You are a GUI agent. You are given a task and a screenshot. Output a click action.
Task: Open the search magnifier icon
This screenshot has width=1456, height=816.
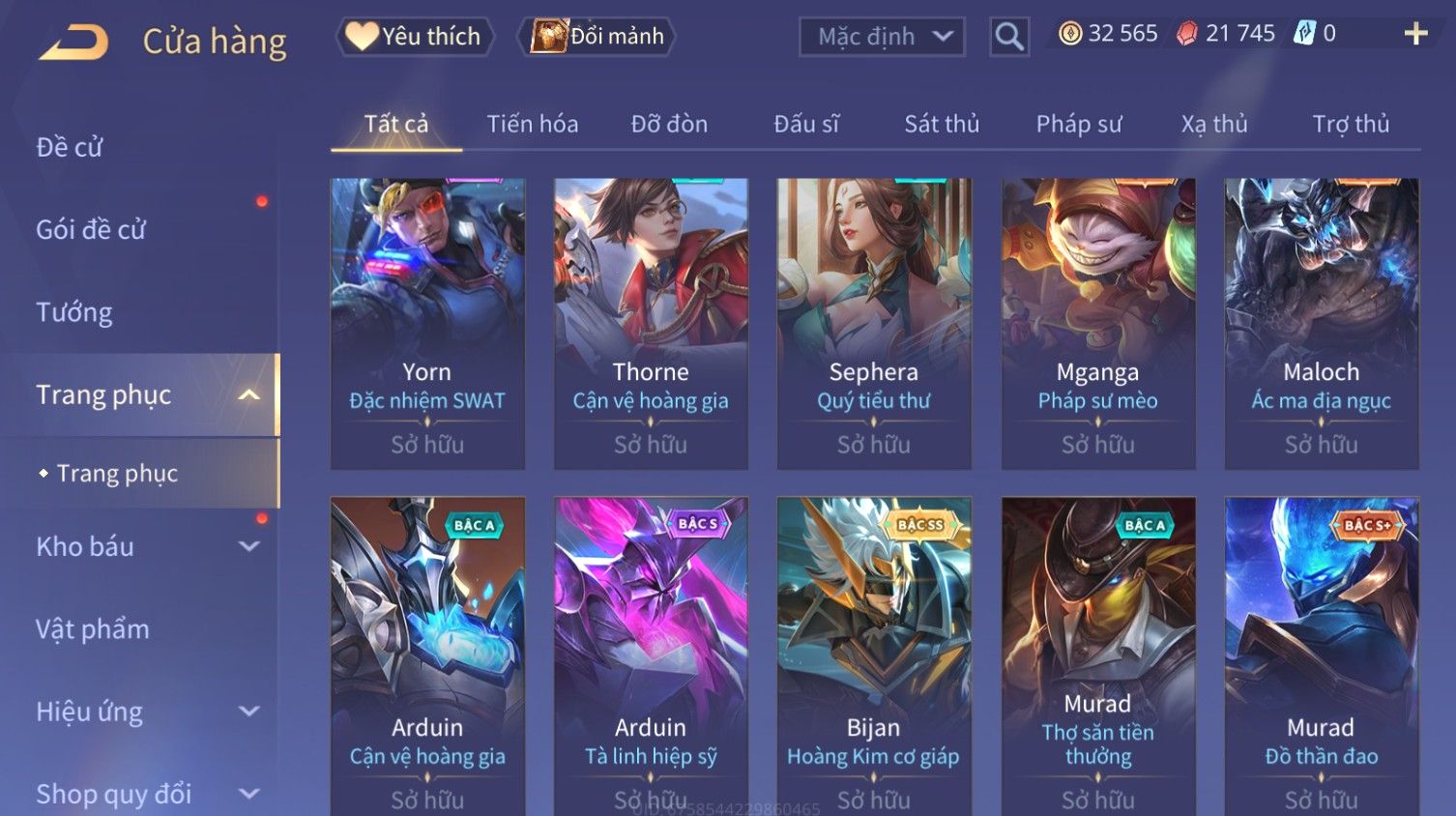[1008, 37]
